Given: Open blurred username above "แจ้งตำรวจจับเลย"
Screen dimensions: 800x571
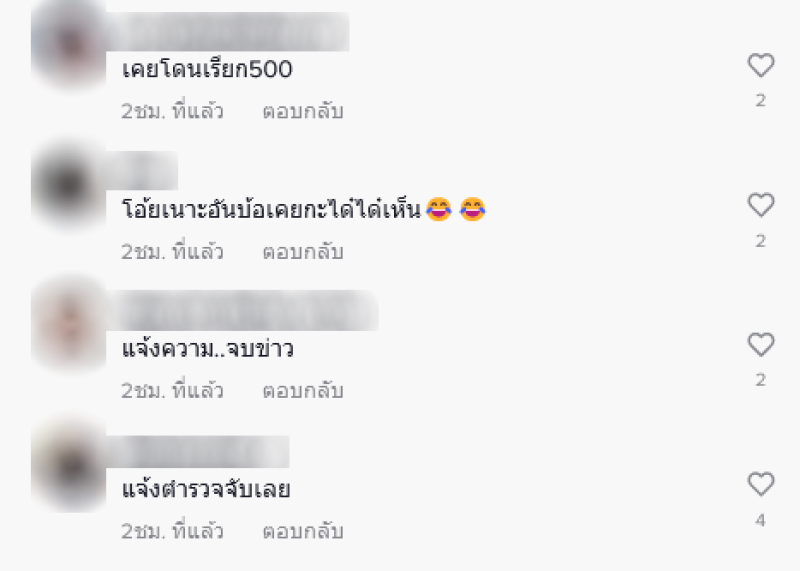Looking at the screenshot, I should pyautogui.click(x=198, y=452).
